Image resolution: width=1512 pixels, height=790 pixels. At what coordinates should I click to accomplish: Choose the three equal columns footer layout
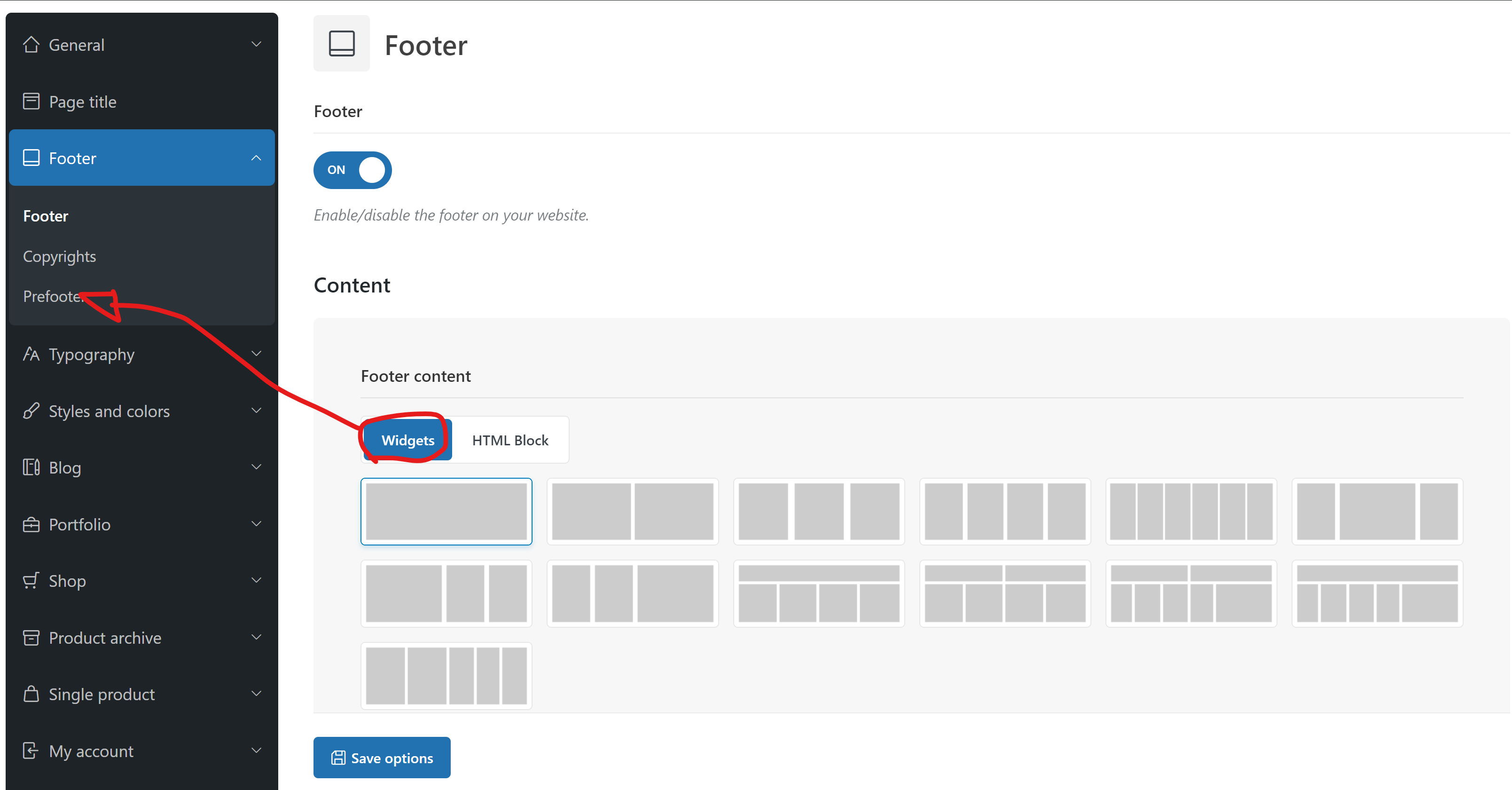point(819,512)
